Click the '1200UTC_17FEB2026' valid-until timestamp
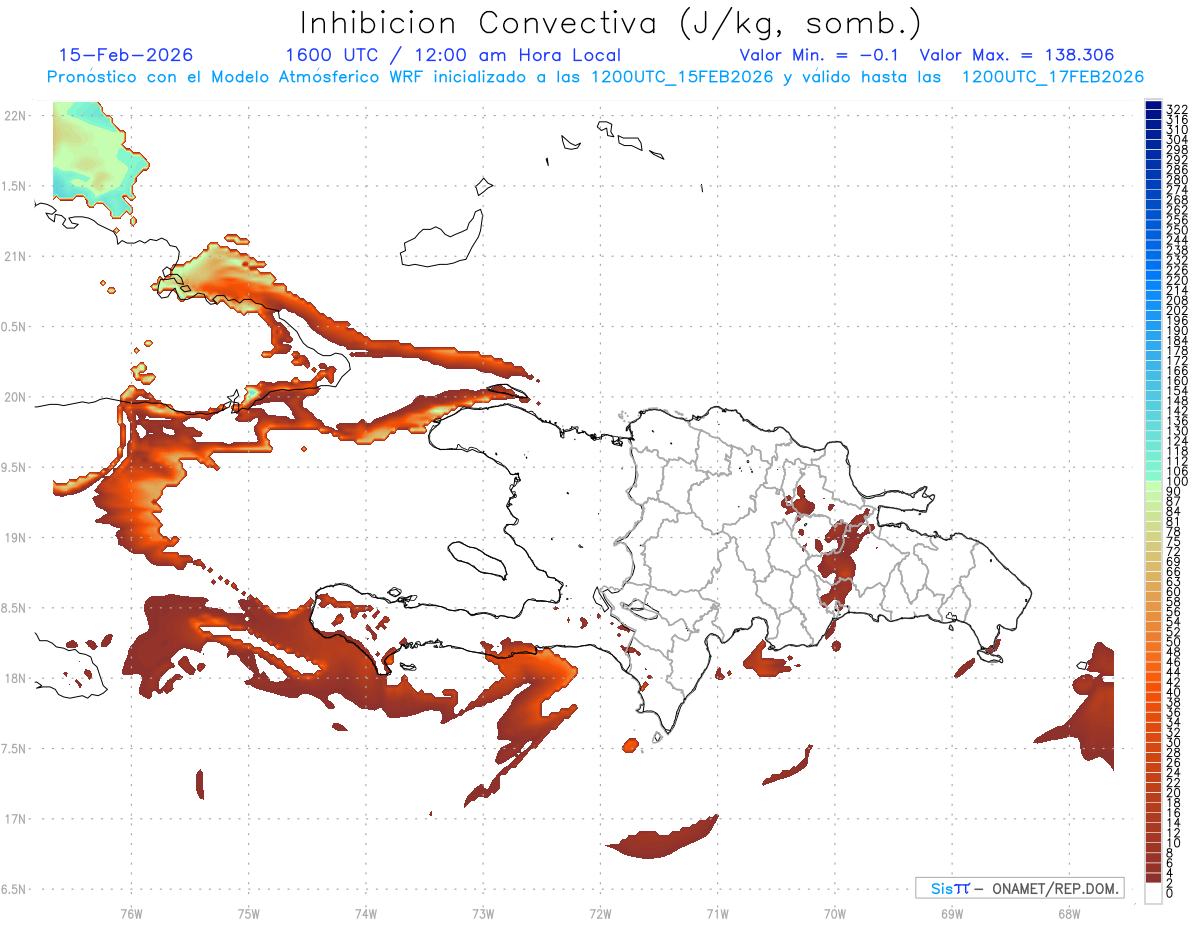The width and height of the screenshot is (1200, 927). pyautogui.click(x=1053, y=77)
